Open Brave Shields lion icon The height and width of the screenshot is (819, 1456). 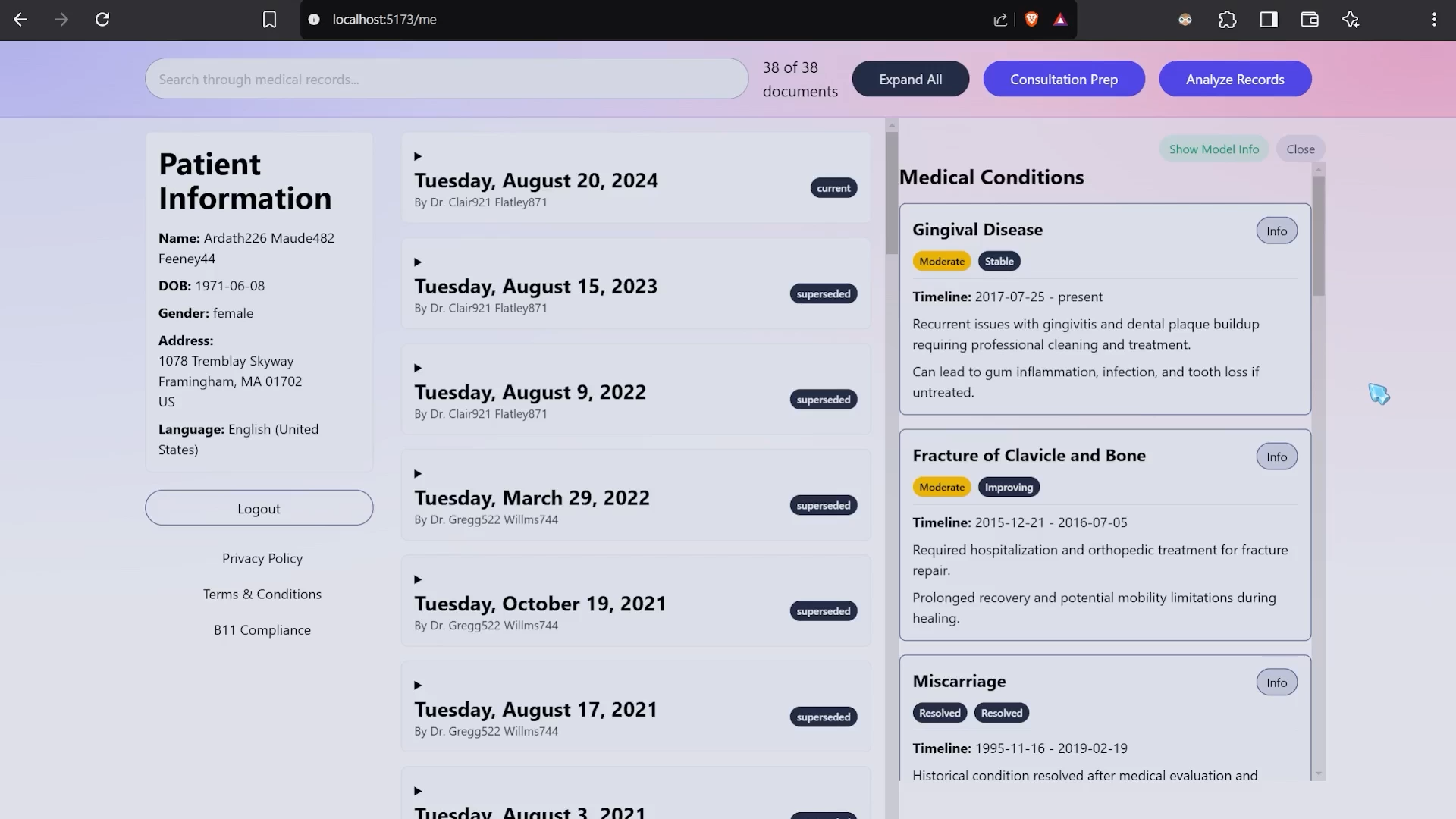(x=1031, y=20)
